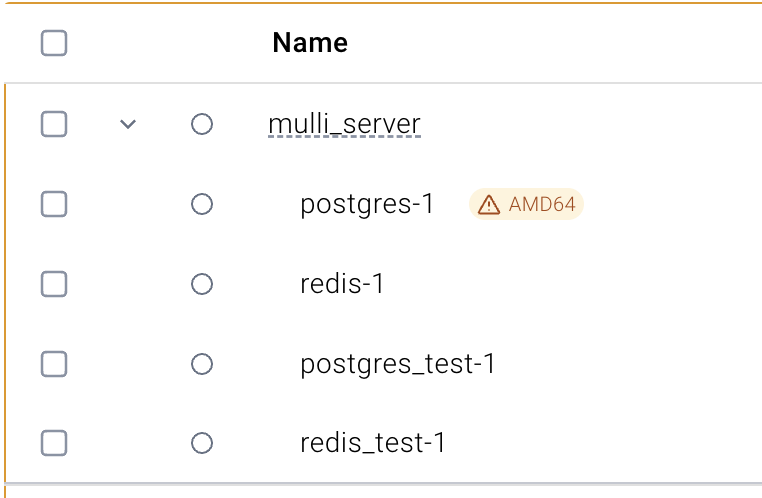Click the warning triangle icon on postgres-1
The image size is (762, 498).
coord(488,205)
